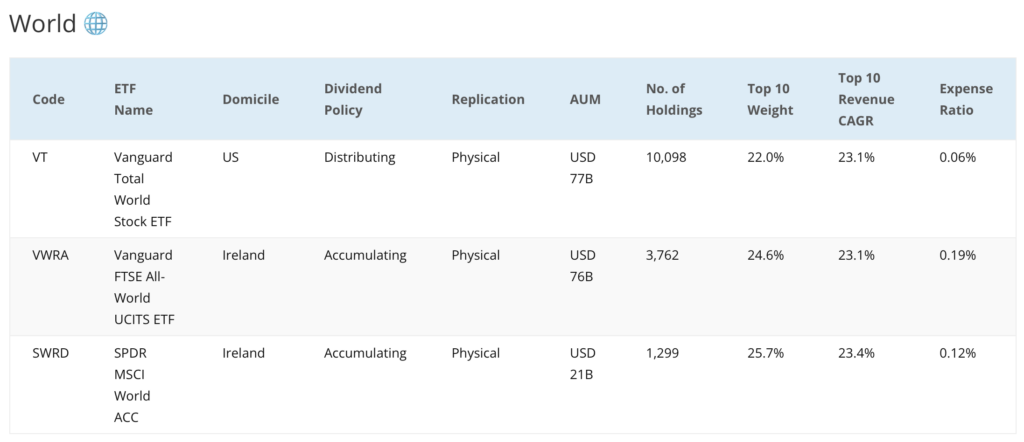This screenshot has width=1024, height=442.
Task: Select the 0.06% expense ratio value
Action: pos(957,157)
